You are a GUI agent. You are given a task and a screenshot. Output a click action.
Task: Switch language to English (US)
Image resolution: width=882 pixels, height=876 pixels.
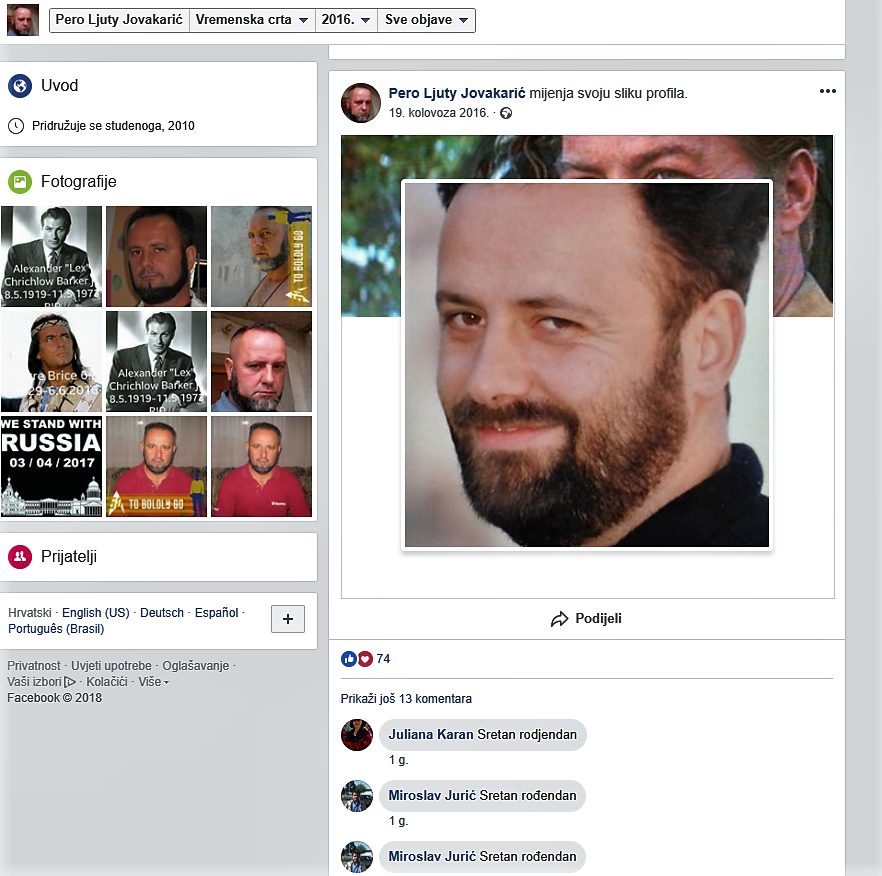[x=96, y=613]
